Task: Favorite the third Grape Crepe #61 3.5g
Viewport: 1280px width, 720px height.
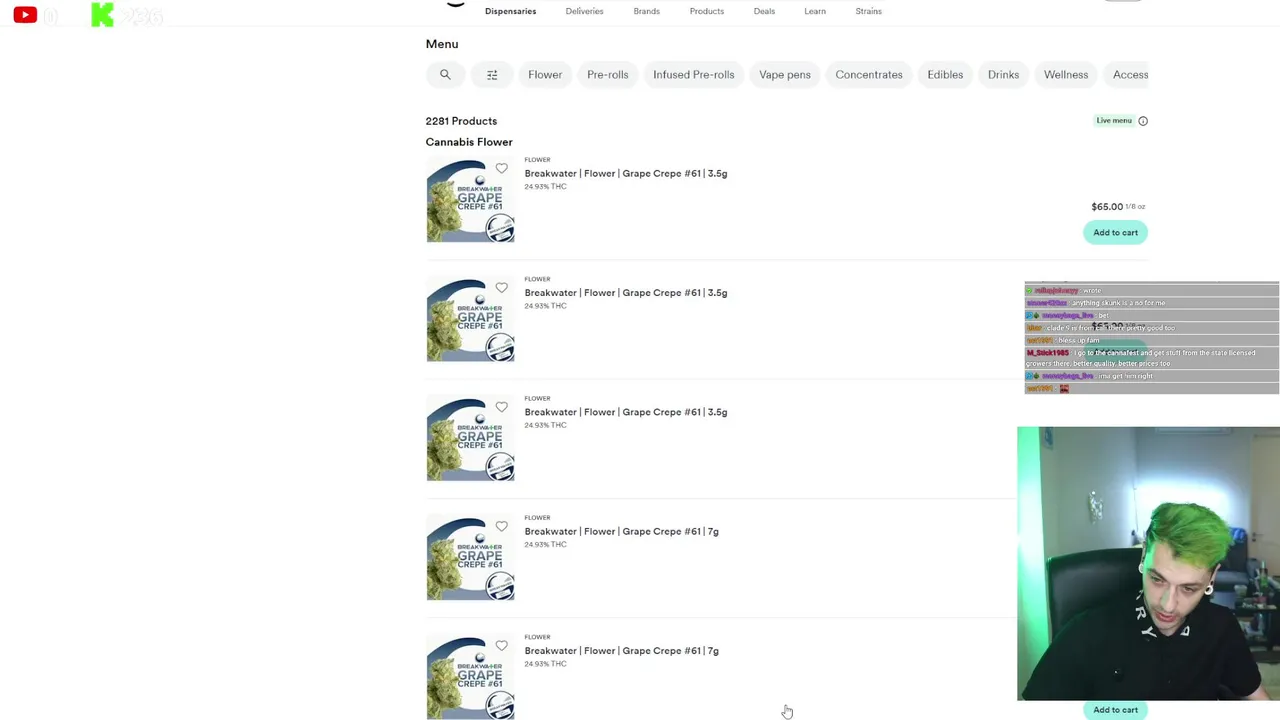Action: 501,407
